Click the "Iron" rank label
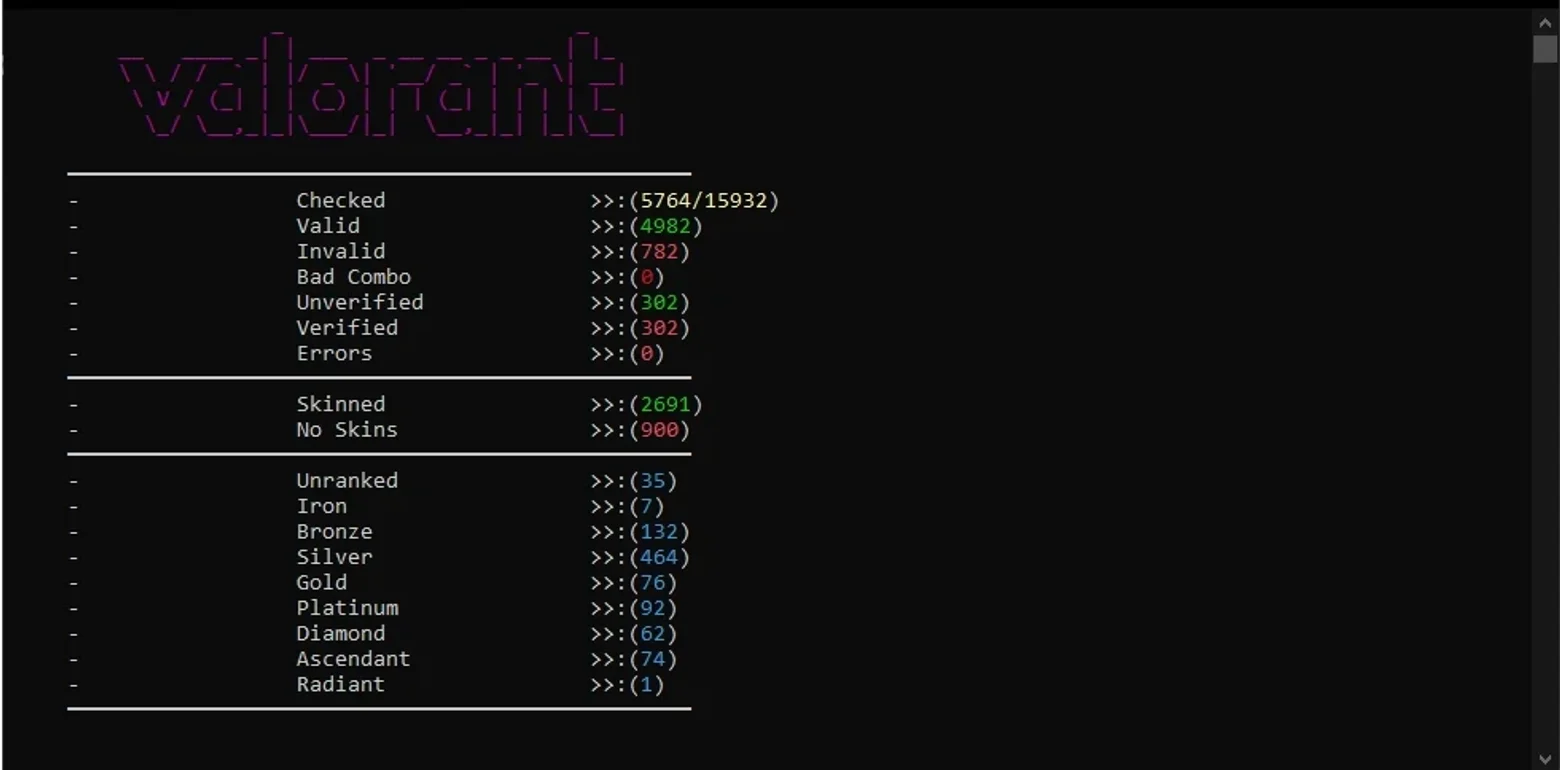Image resolution: width=1560 pixels, height=770 pixels. click(x=322, y=506)
